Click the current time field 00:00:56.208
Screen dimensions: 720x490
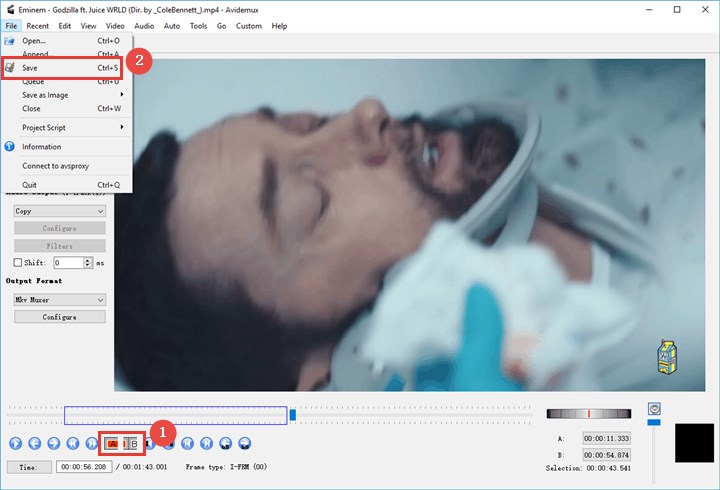coord(84,467)
